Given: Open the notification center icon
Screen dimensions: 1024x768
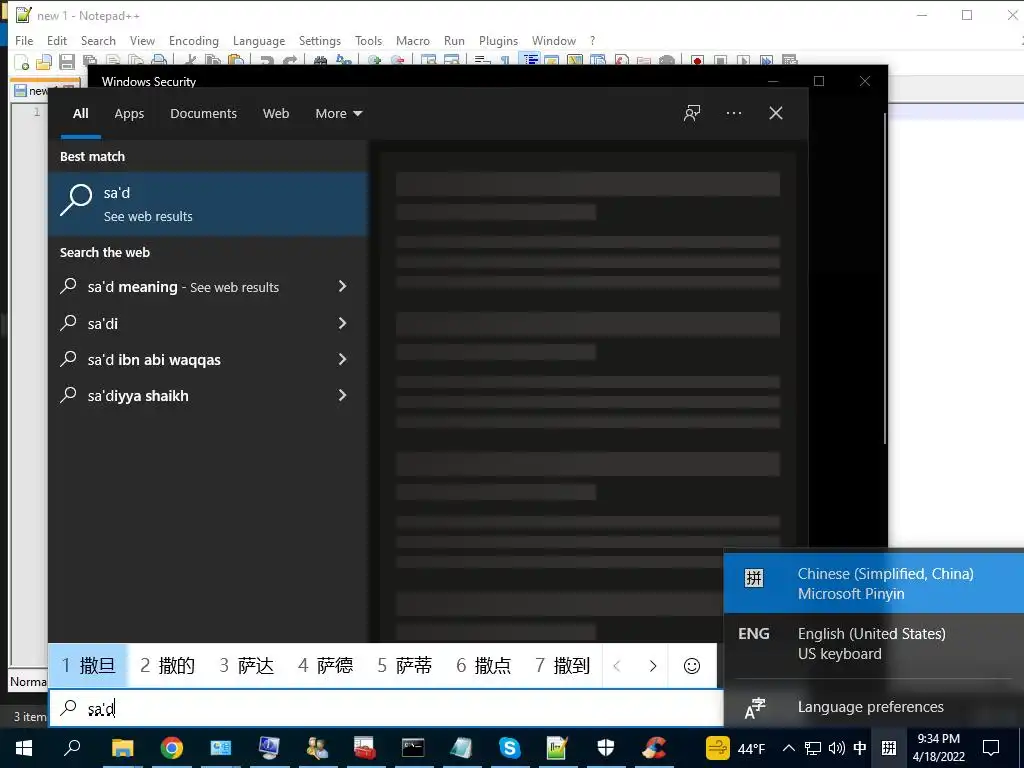Looking at the screenshot, I should pyautogui.click(x=991, y=748).
